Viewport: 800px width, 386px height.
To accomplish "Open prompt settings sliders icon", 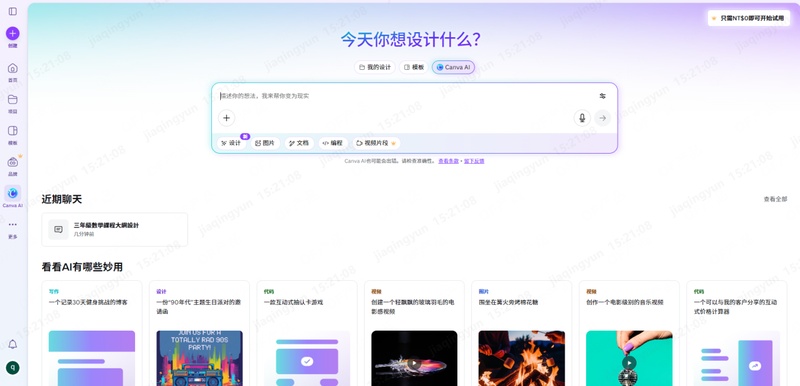I will point(603,96).
